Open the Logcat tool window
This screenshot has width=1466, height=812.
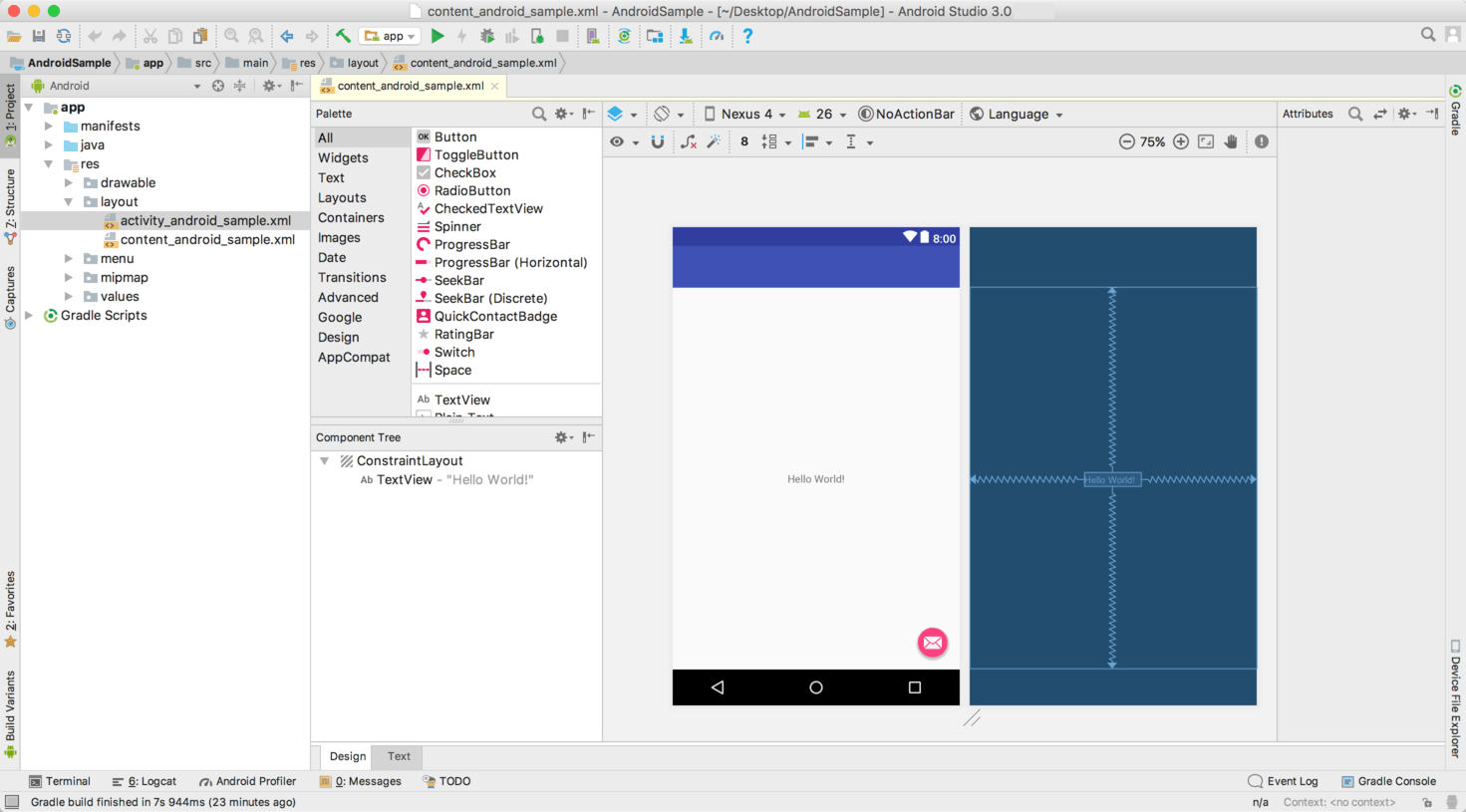pyautogui.click(x=152, y=781)
